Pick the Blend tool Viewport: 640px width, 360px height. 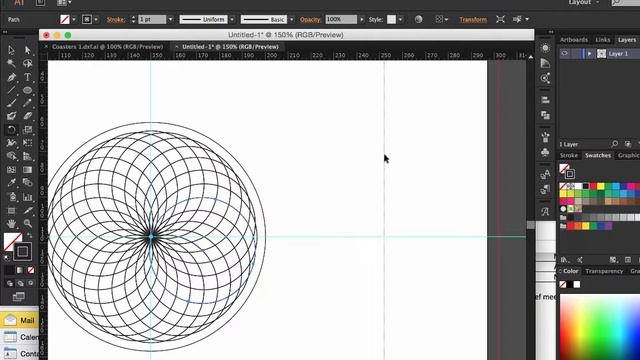pyautogui.click(x=27, y=182)
